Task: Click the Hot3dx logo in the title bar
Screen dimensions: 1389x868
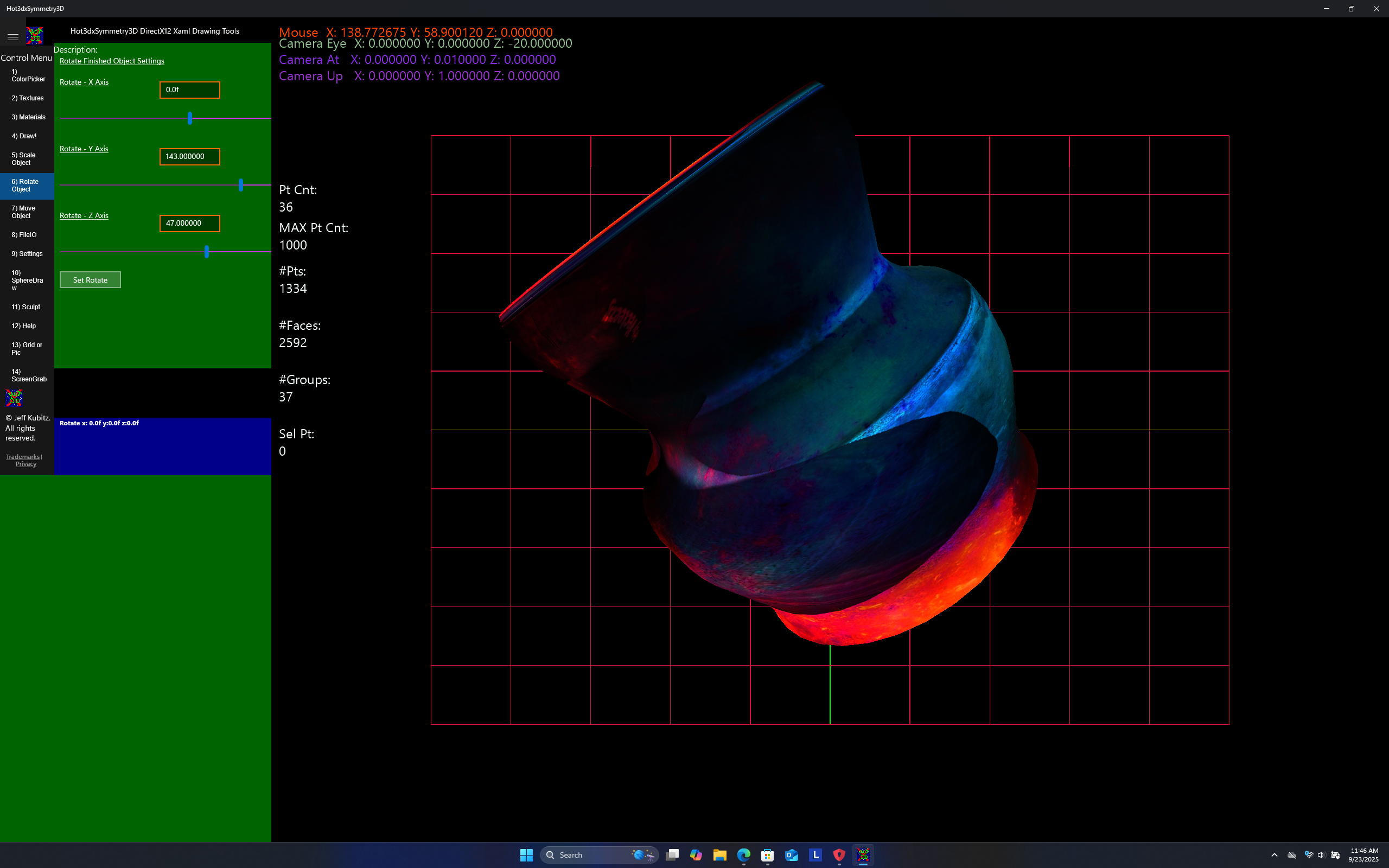Action: pyautogui.click(x=34, y=36)
